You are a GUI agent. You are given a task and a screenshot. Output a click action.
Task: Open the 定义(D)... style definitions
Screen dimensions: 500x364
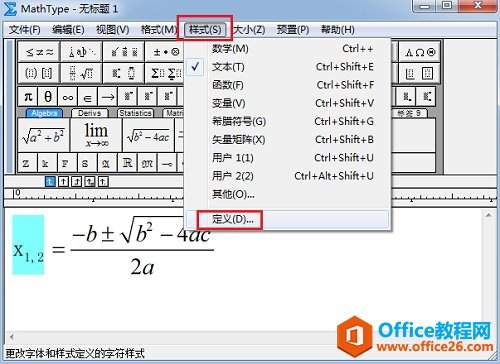point(287,219)
